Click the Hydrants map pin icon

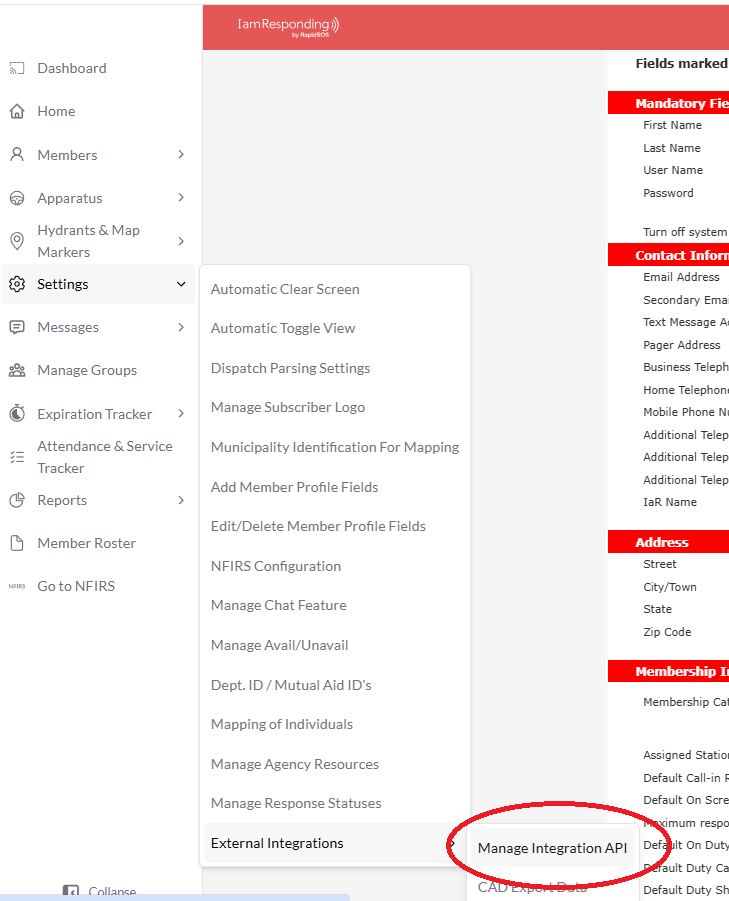coord(17,241)
